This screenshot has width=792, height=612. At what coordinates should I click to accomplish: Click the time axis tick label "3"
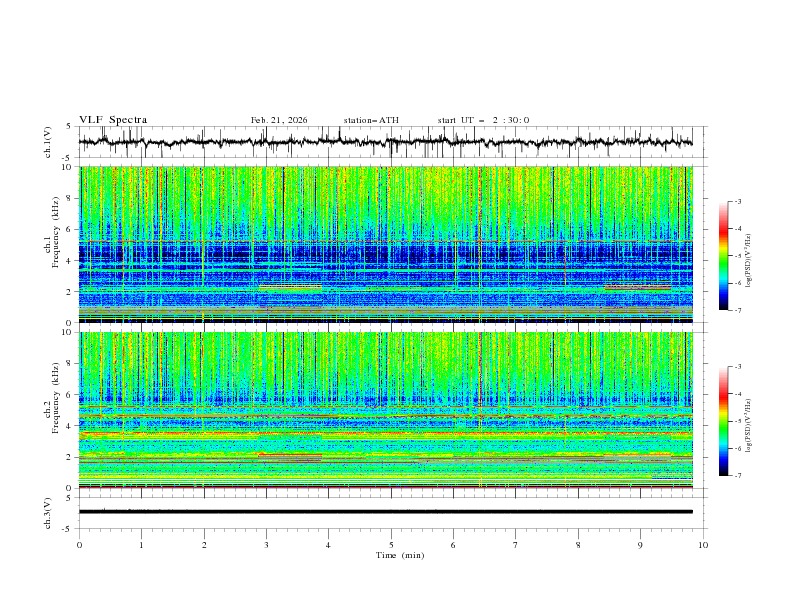[x=266, y=545]
